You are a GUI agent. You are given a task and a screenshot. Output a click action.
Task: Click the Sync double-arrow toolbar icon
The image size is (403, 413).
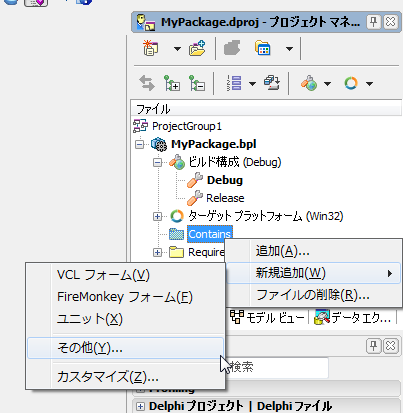pos(147,83)
